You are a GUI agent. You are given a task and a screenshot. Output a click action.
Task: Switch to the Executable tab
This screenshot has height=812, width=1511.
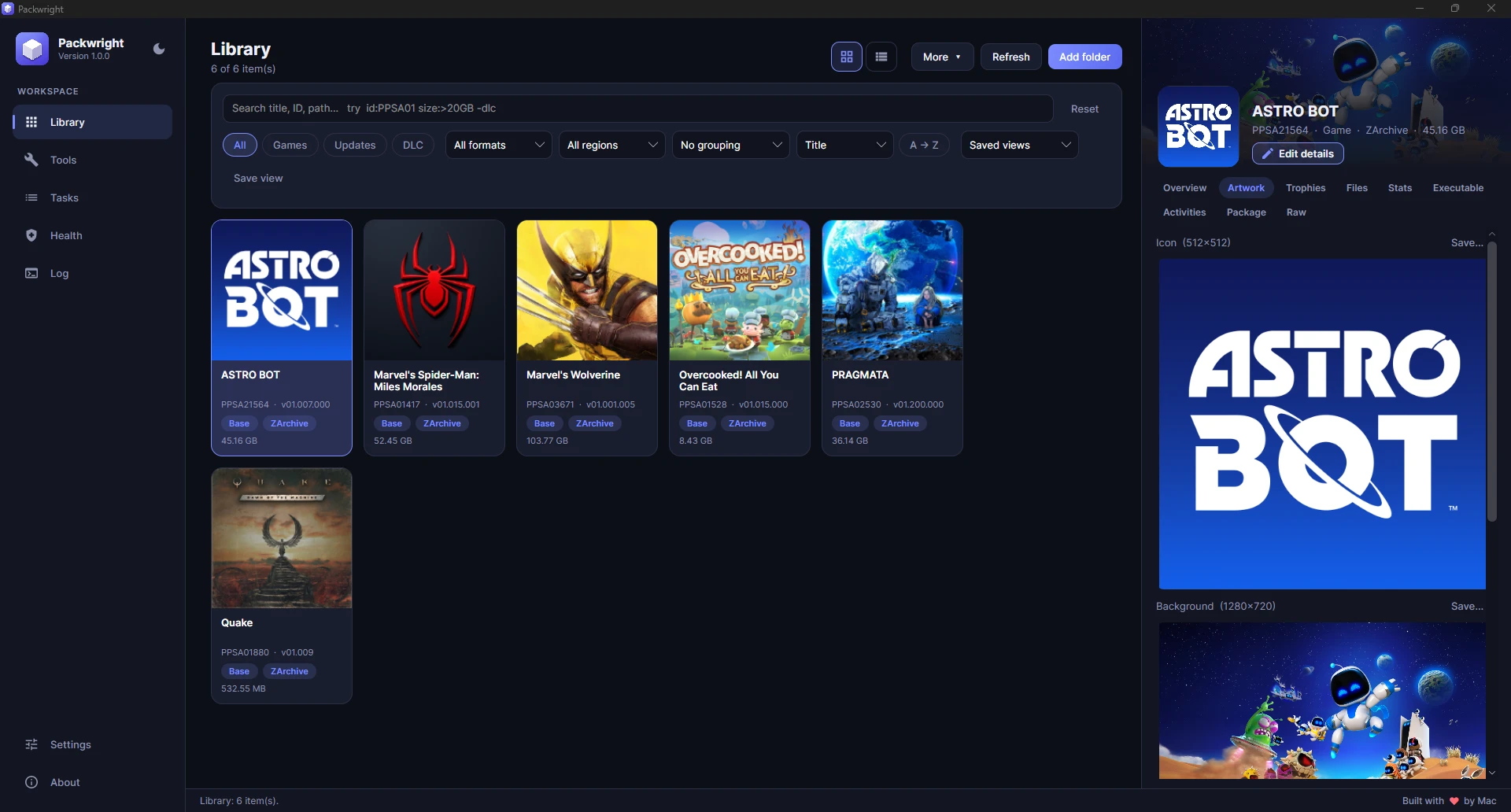(x=1458, y=188)
